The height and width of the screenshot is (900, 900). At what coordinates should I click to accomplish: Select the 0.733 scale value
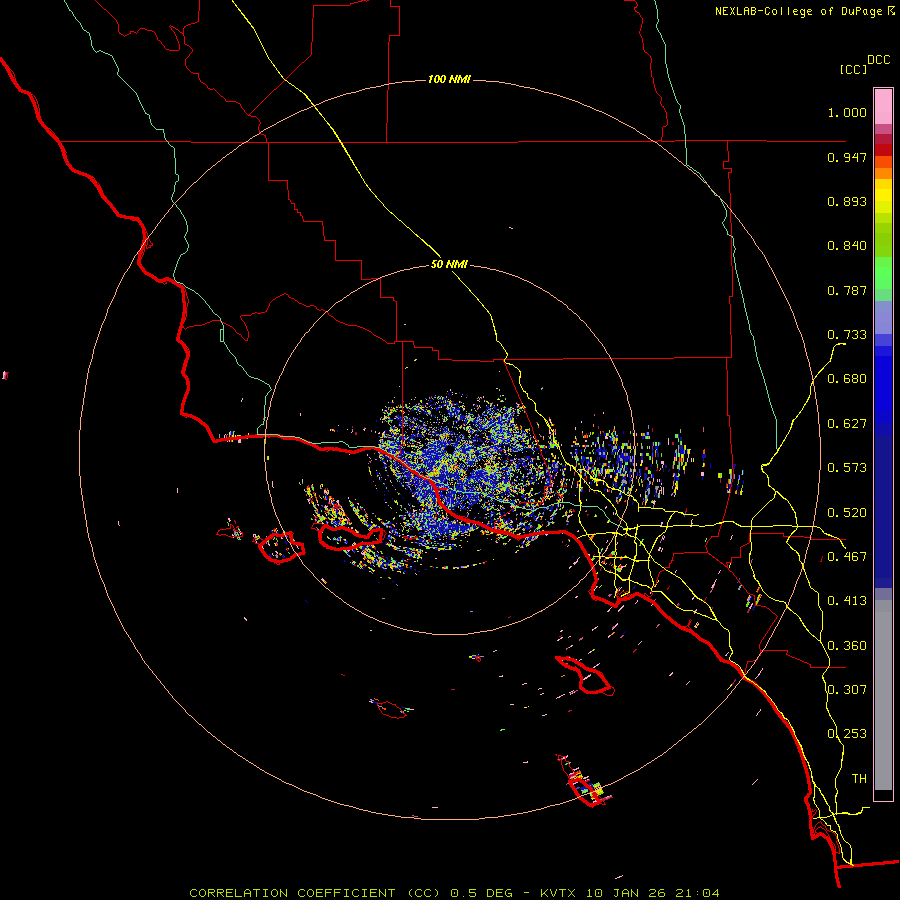[x=847, y=335]
